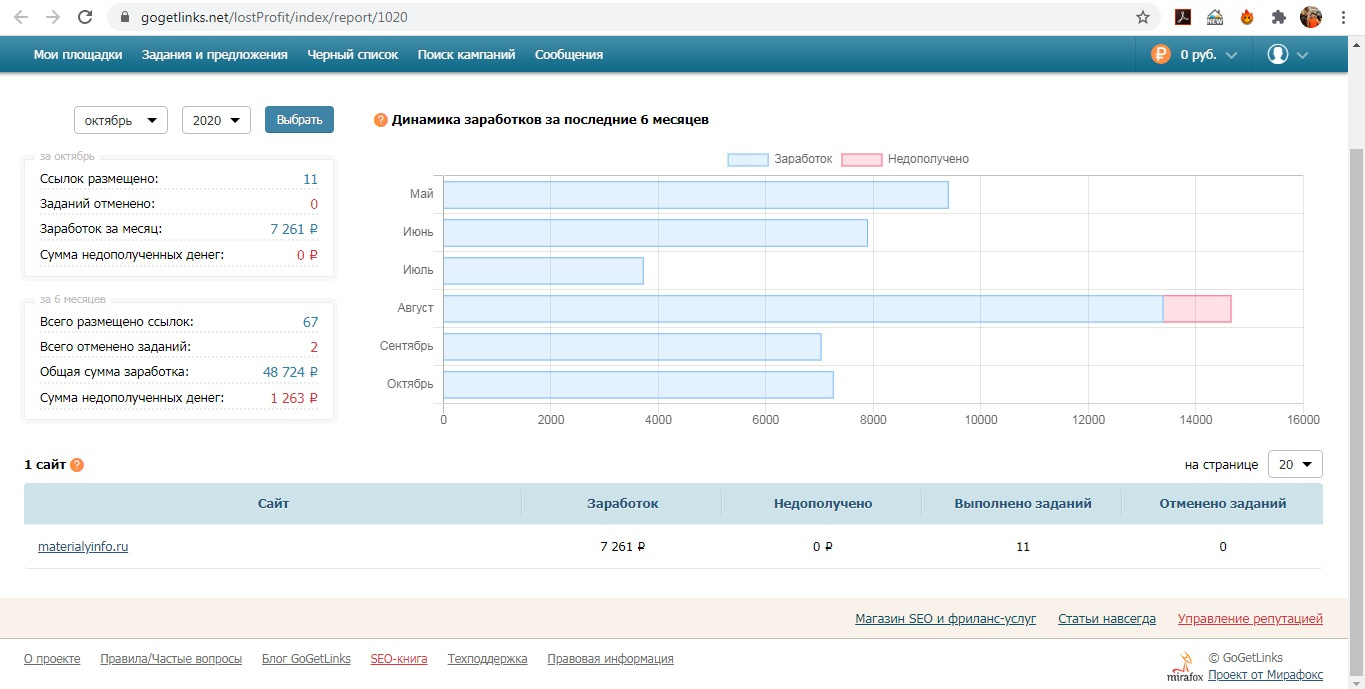Screen dimensions: 1365x689
Task: Toggle the "Заработок" legend series in chart
Action: (x=780, y=159)
